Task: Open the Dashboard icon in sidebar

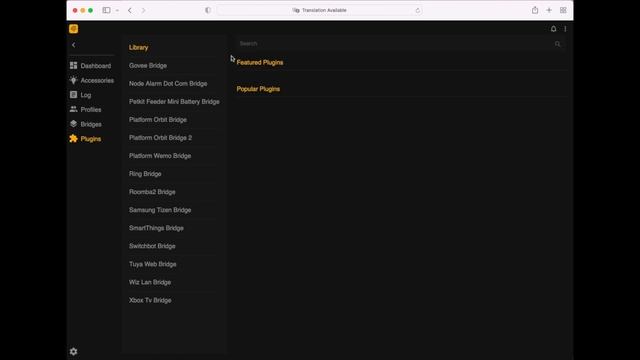Action: pyautogui.click(x=73, y=65)
